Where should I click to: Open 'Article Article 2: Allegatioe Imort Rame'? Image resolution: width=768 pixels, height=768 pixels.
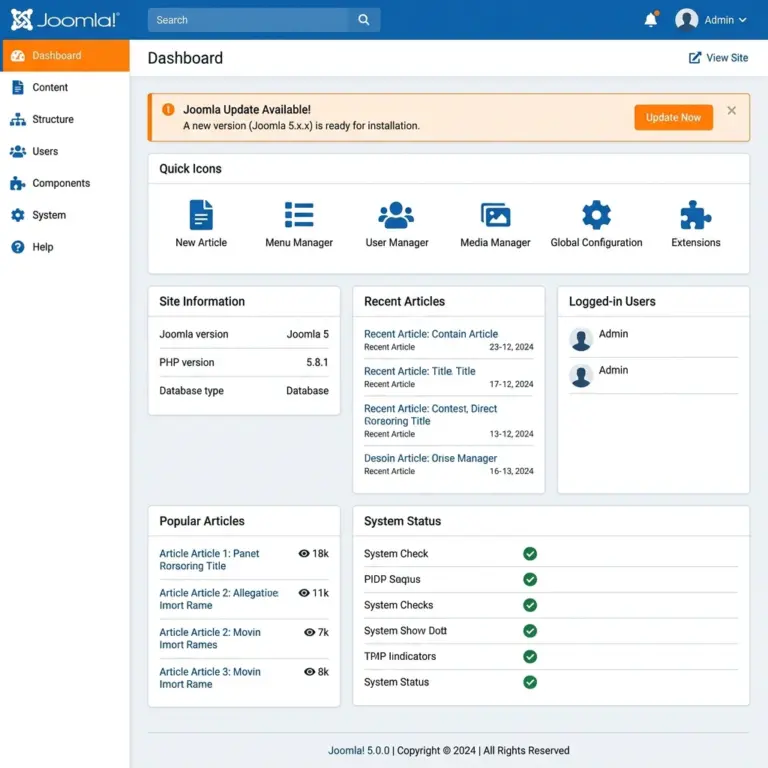click(x=218, y=599)
